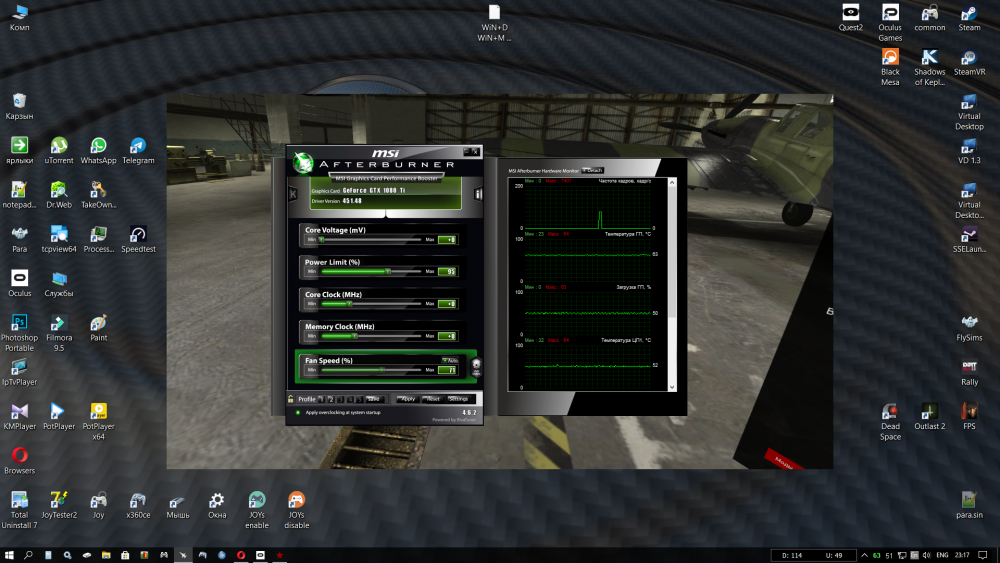Expand the system tray hidden icons chevron
Viewport: 1000px width, 563px height.
pyautogui.click(x=864, y=555)
